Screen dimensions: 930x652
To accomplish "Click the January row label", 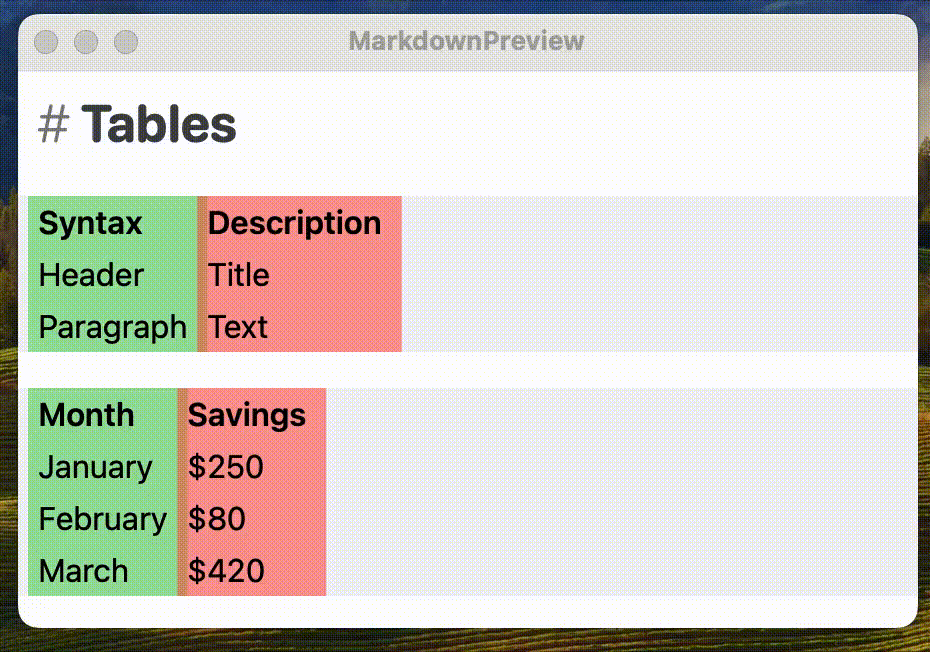I will (95, 467).
